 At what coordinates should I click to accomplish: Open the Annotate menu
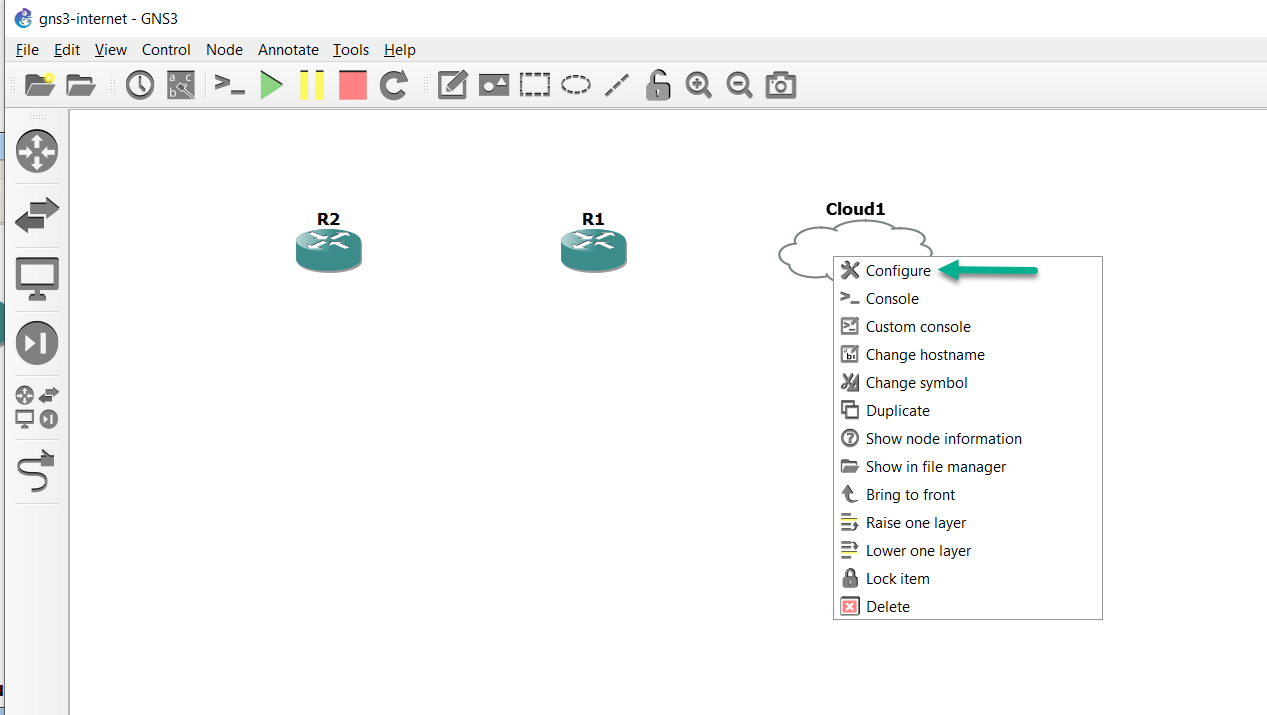coord(288,49)
